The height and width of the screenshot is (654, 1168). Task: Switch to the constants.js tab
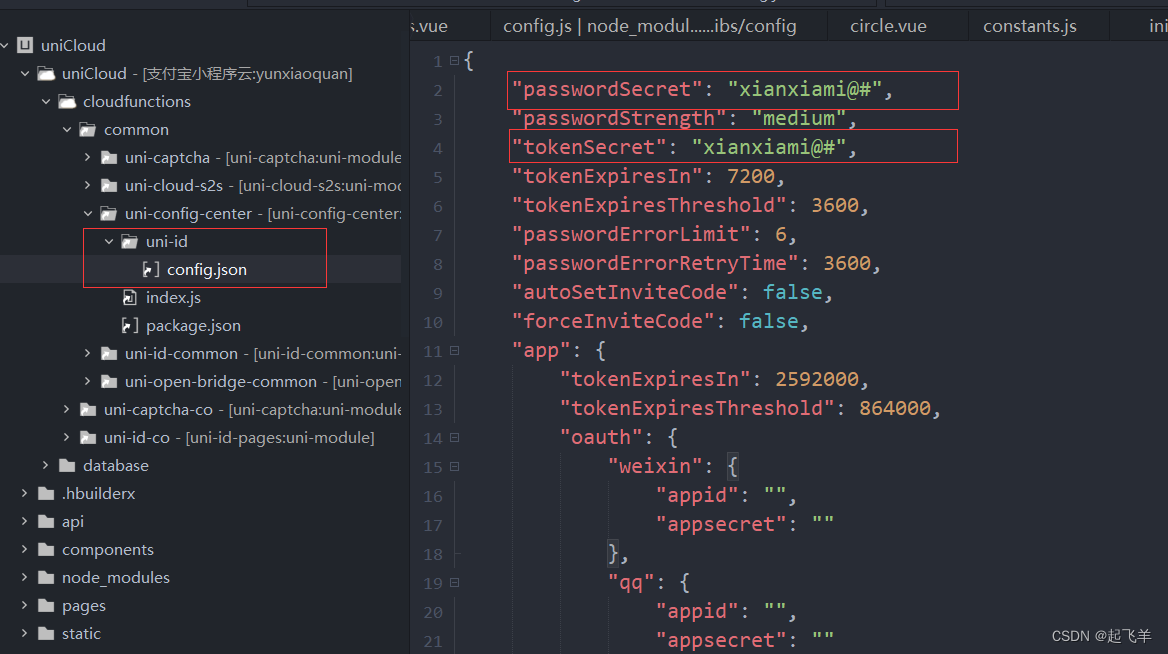pos(1029,26)
